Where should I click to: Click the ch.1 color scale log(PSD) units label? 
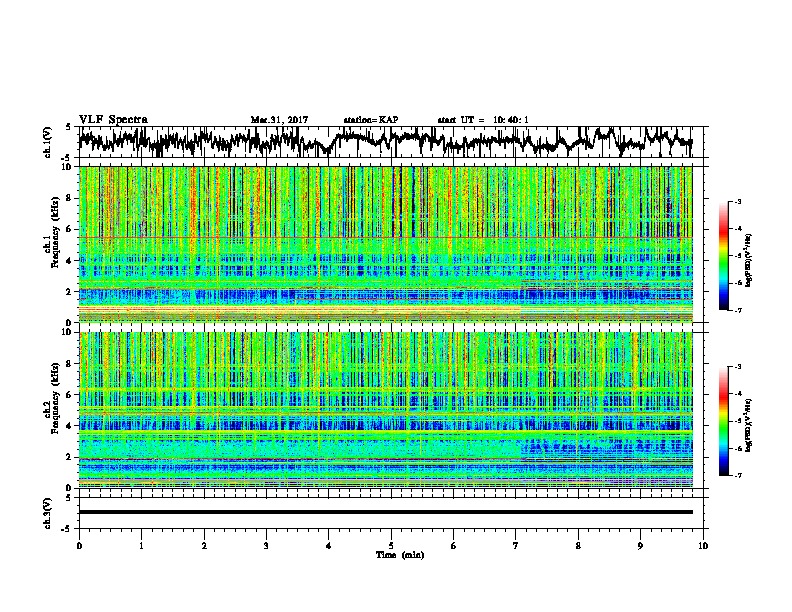748,260
